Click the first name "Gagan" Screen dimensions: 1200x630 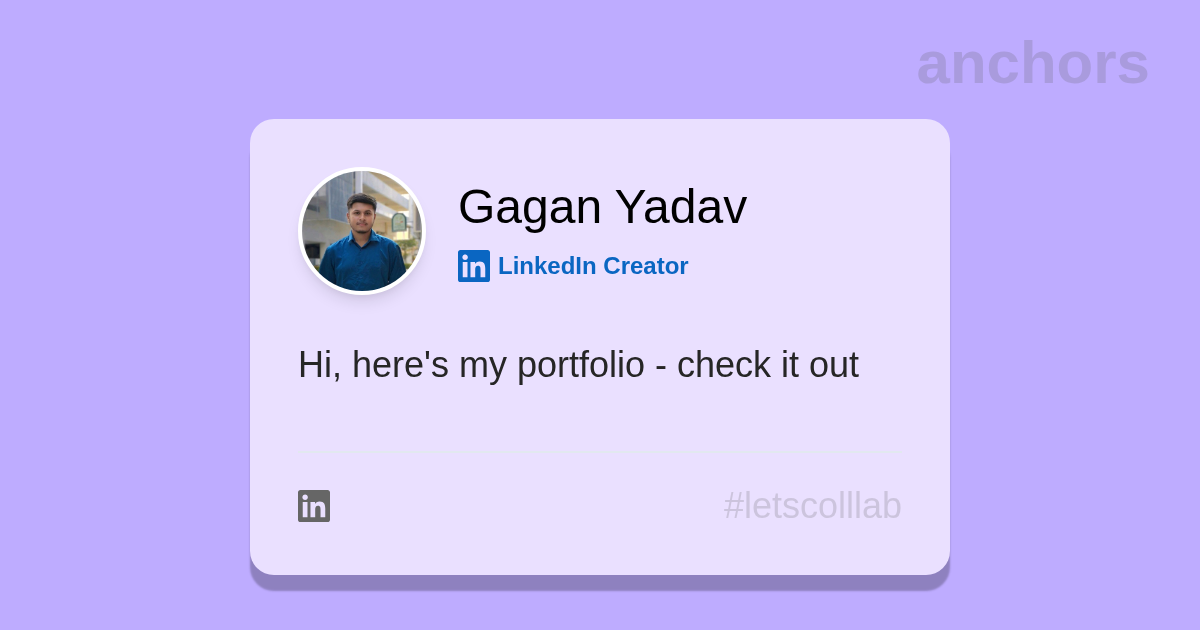click(529, 207)
